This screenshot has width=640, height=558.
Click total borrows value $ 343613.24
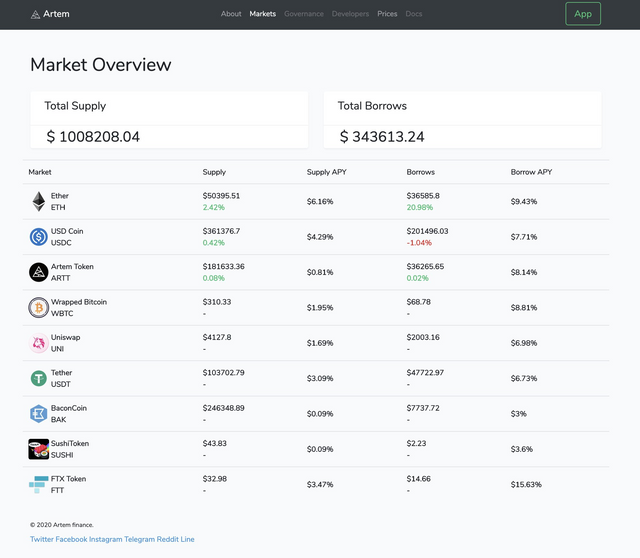click(382, 137)
